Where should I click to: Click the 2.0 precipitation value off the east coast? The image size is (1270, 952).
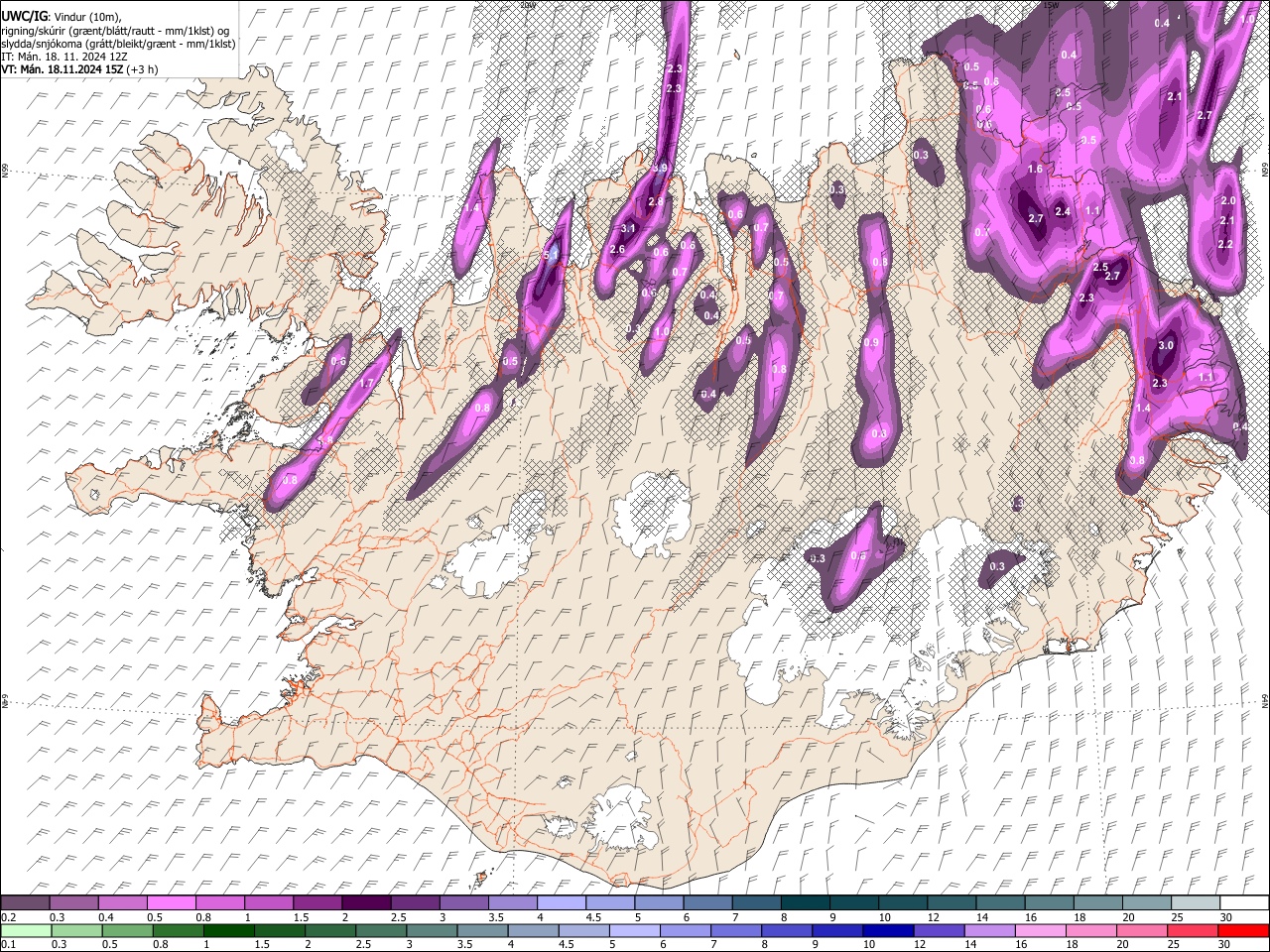point(1227,201)
